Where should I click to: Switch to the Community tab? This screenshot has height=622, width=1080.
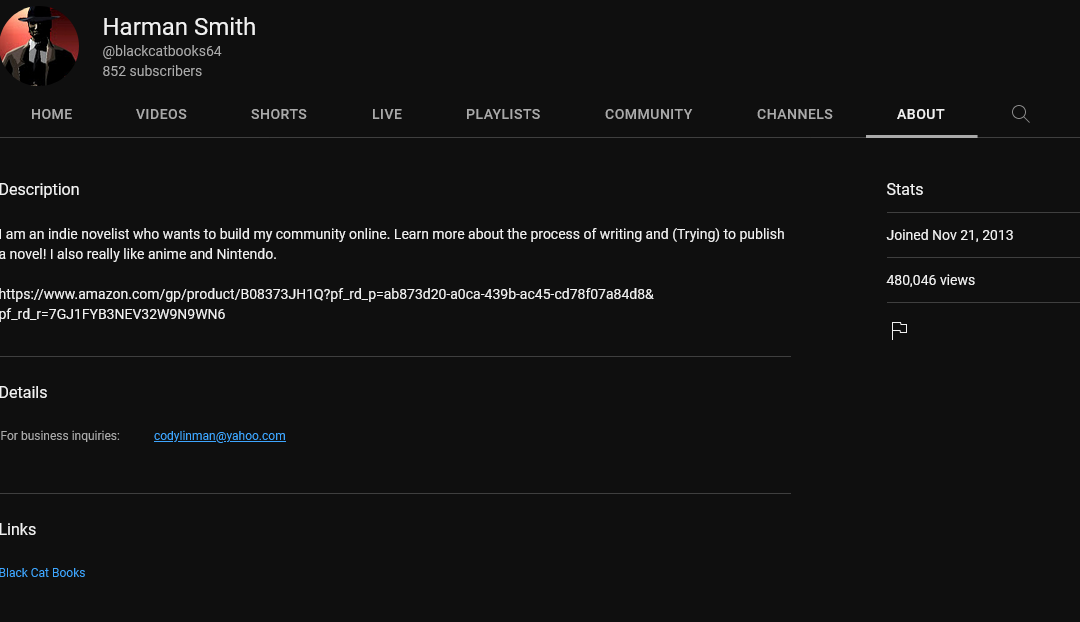[x=649, y=114]
